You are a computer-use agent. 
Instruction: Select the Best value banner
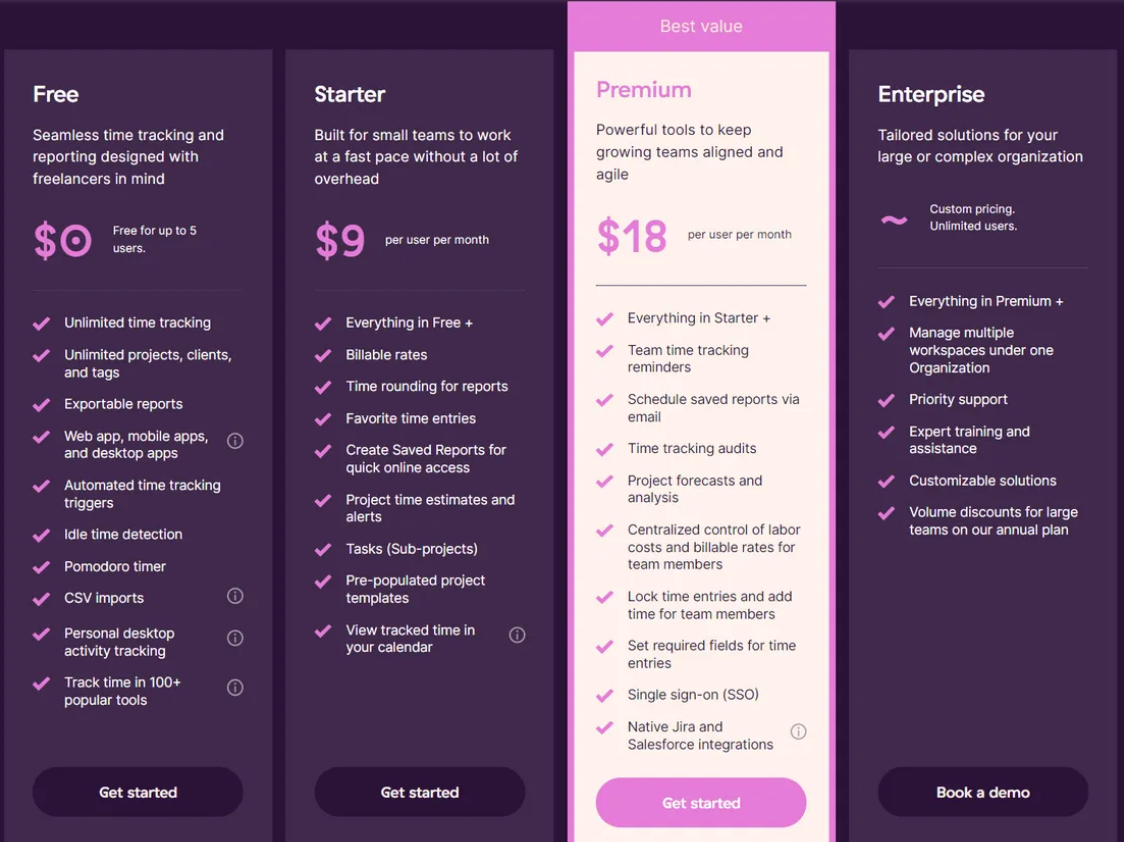[x=701, y=27]
